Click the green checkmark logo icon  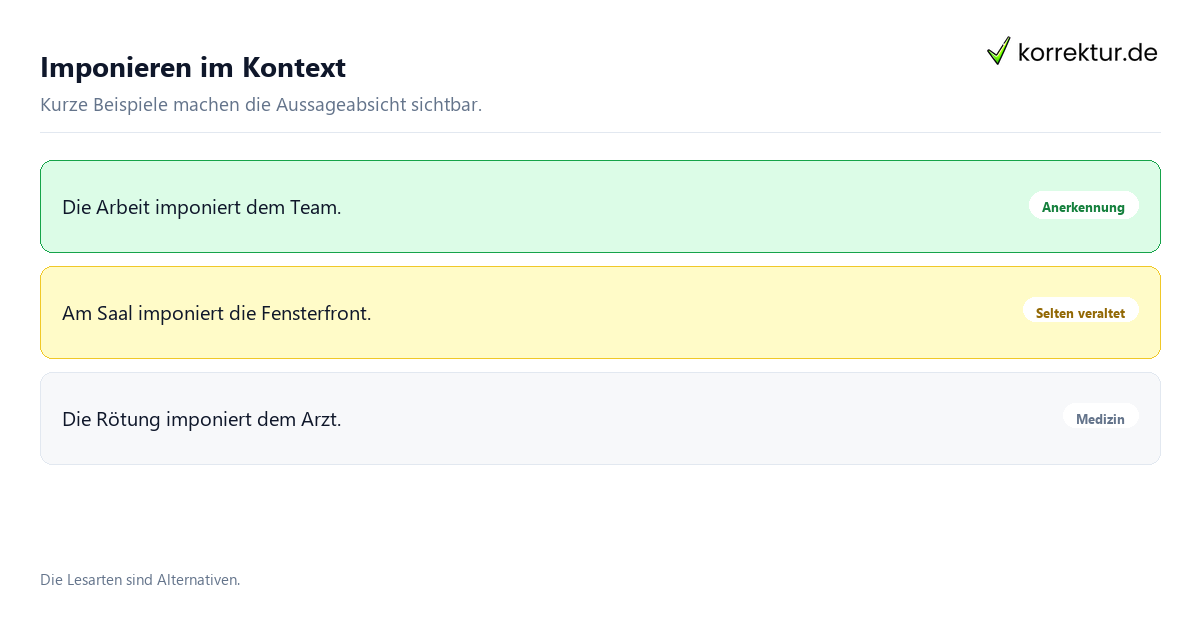[998, 51]
